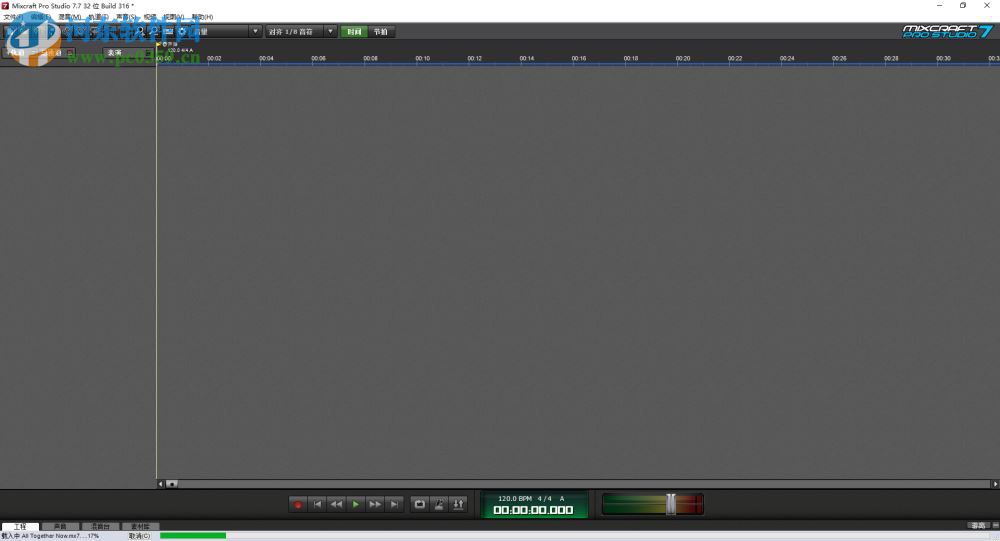
Task: Play the project with green play button
Action: click(x=355, y=504)
